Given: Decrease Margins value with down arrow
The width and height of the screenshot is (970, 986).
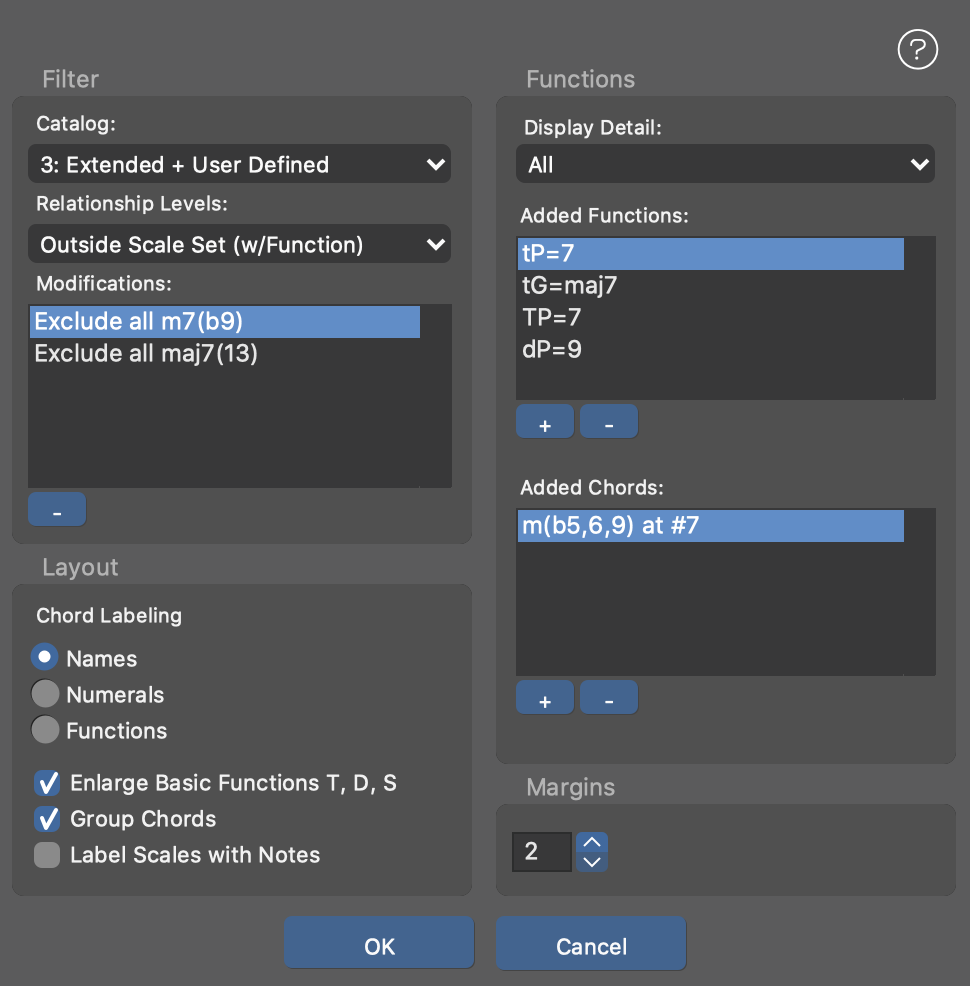Looking at the screenshot, I should coord(592,861).
